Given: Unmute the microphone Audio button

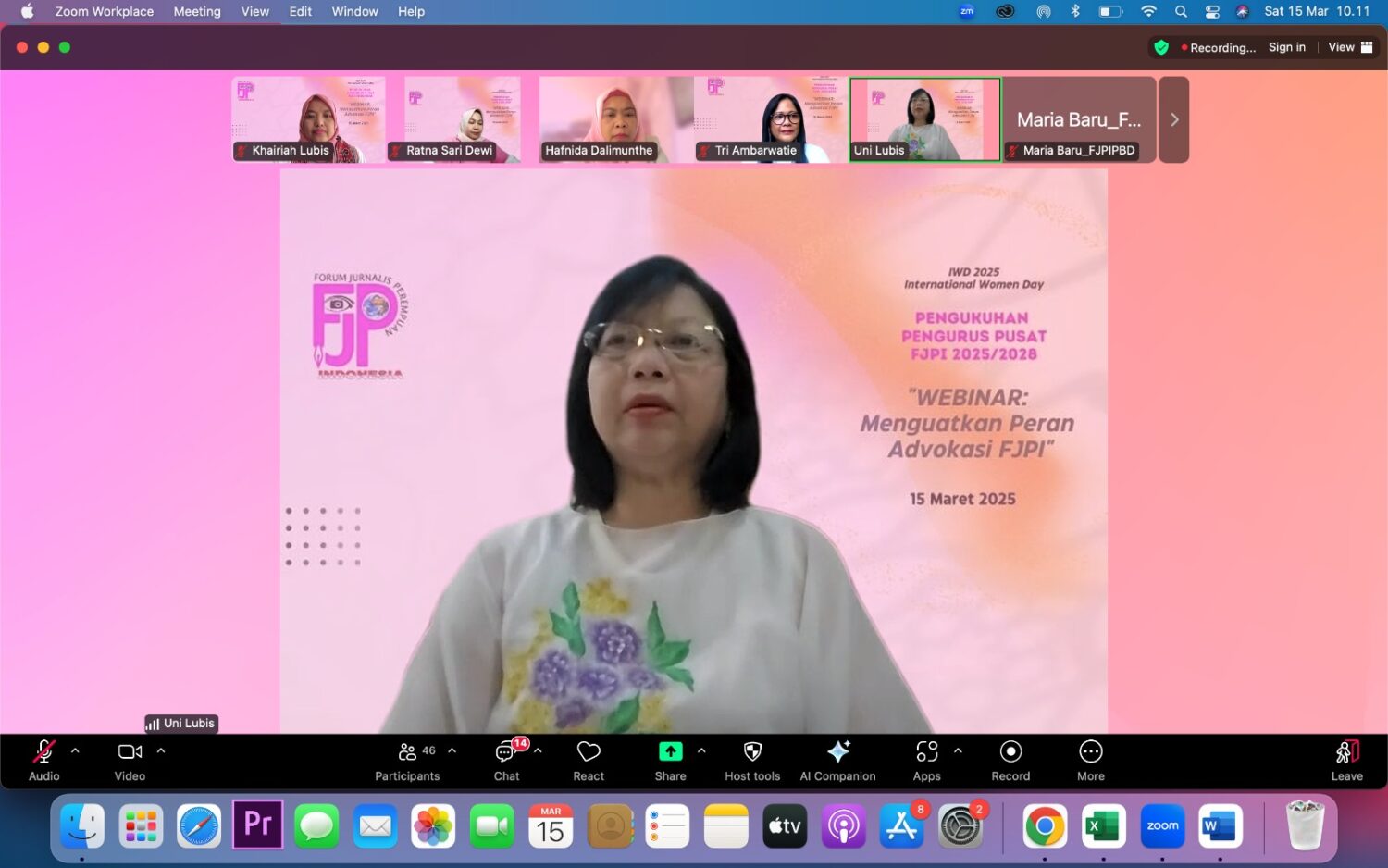Looking at the screenshot, I should click(x=43, y=752).
